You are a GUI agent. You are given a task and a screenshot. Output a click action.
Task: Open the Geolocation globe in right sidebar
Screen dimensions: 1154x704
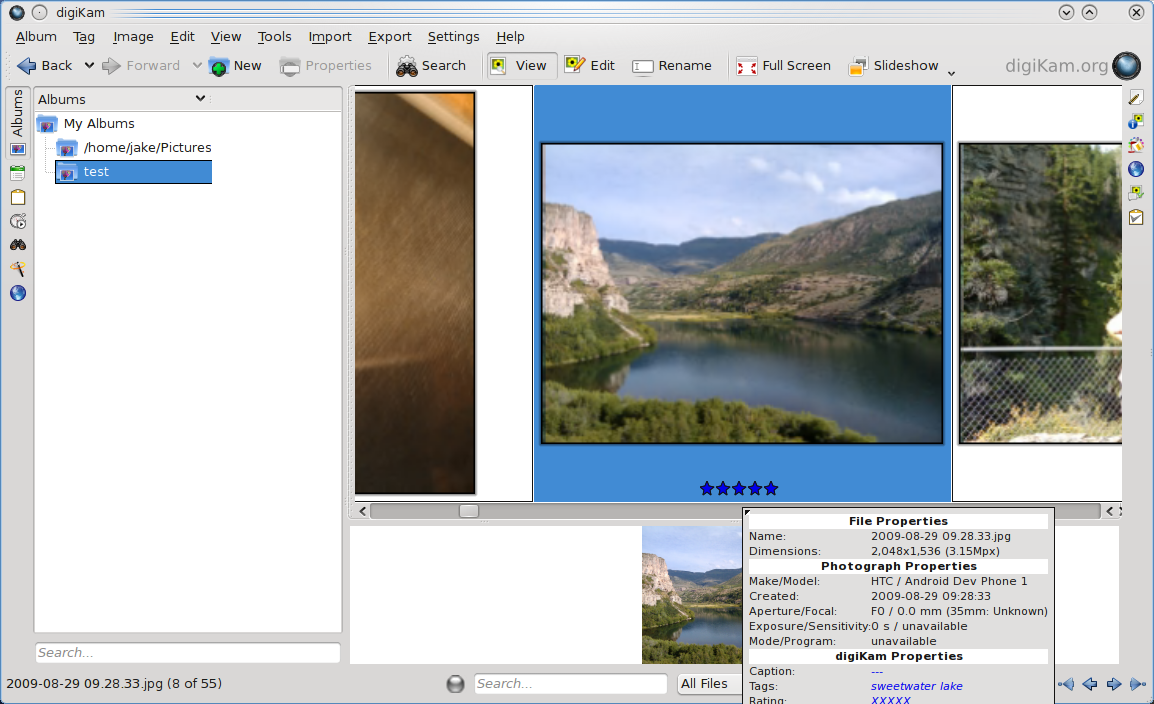tap(1136, 169)
